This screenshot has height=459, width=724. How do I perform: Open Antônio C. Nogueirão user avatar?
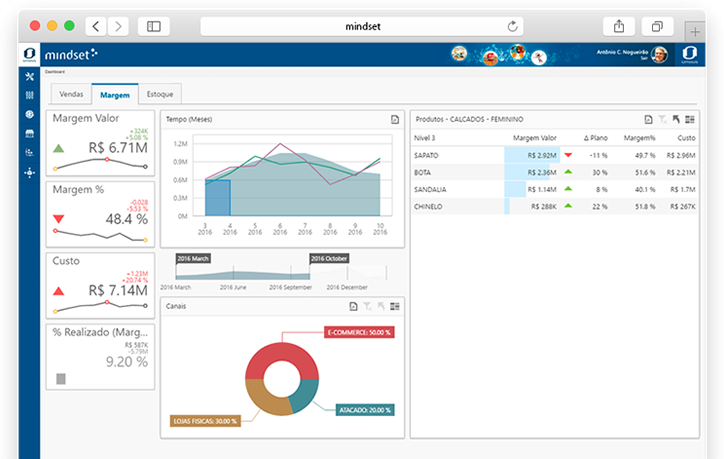(659, 54)
